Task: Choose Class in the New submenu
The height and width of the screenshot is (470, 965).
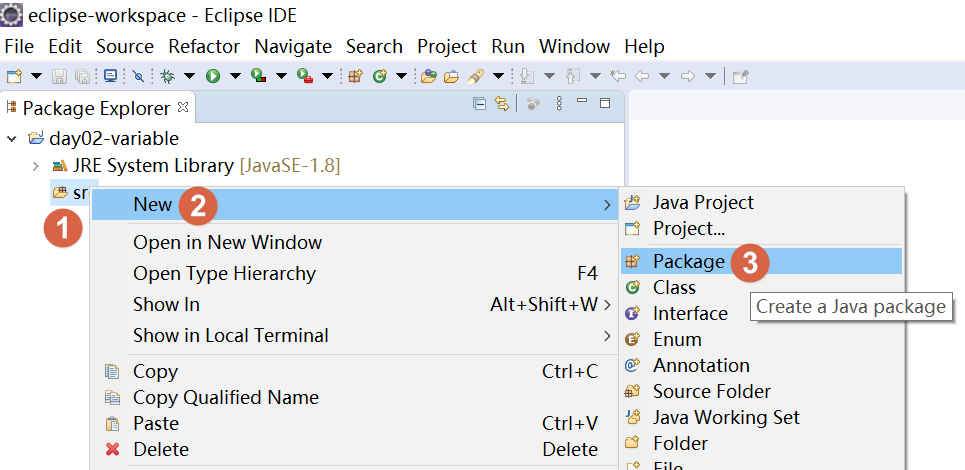Action: [x=674, y=287]
